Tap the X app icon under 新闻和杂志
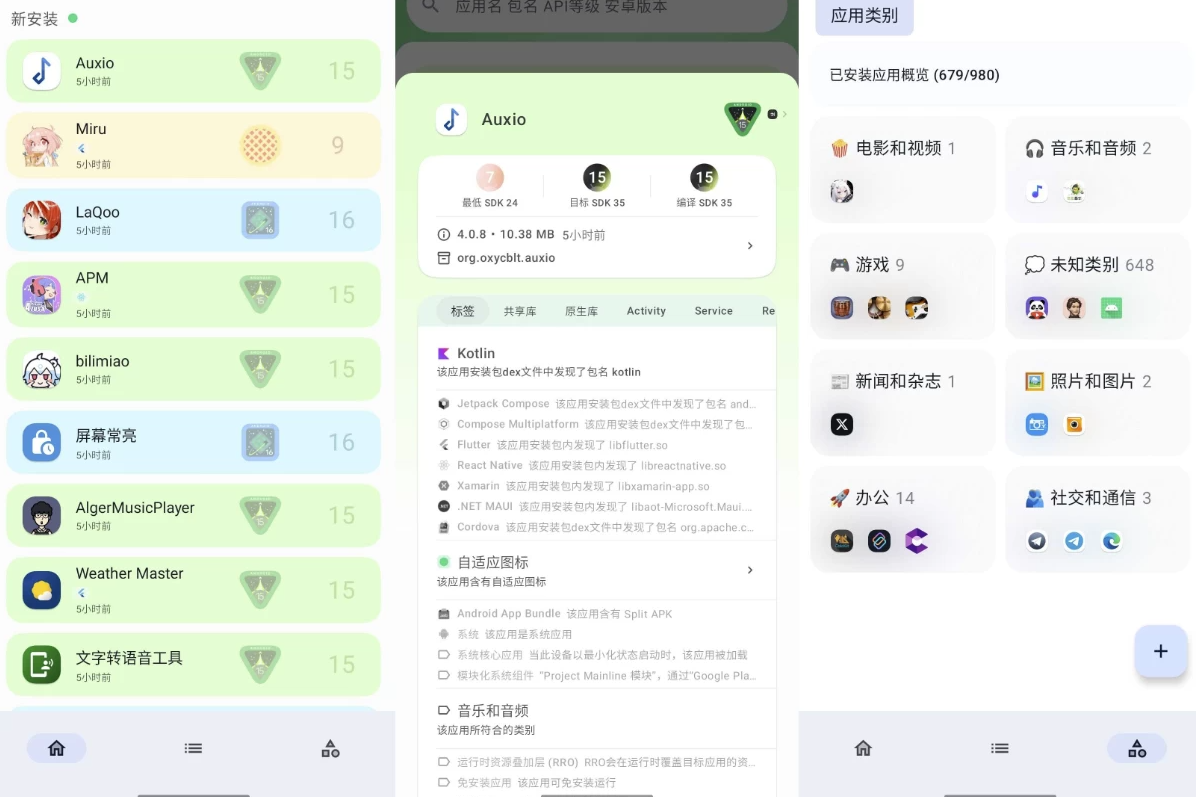The width and height of the screenshot is (1196, 797). click(841, 424)
